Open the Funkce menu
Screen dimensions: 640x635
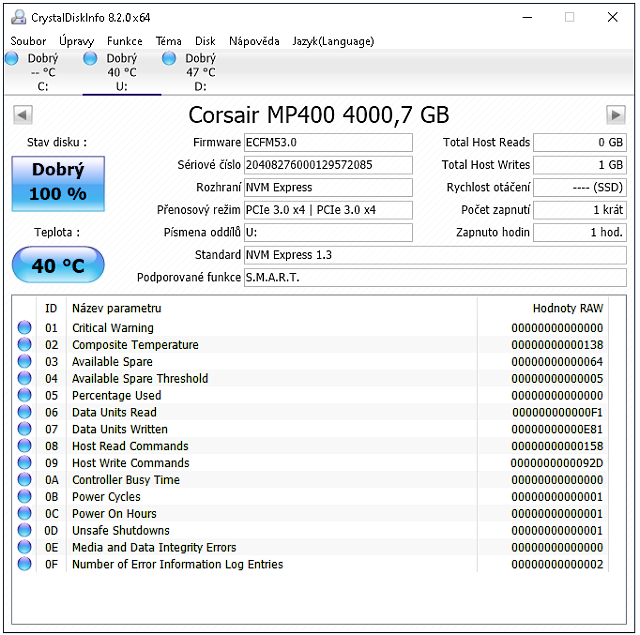(124, 41)
